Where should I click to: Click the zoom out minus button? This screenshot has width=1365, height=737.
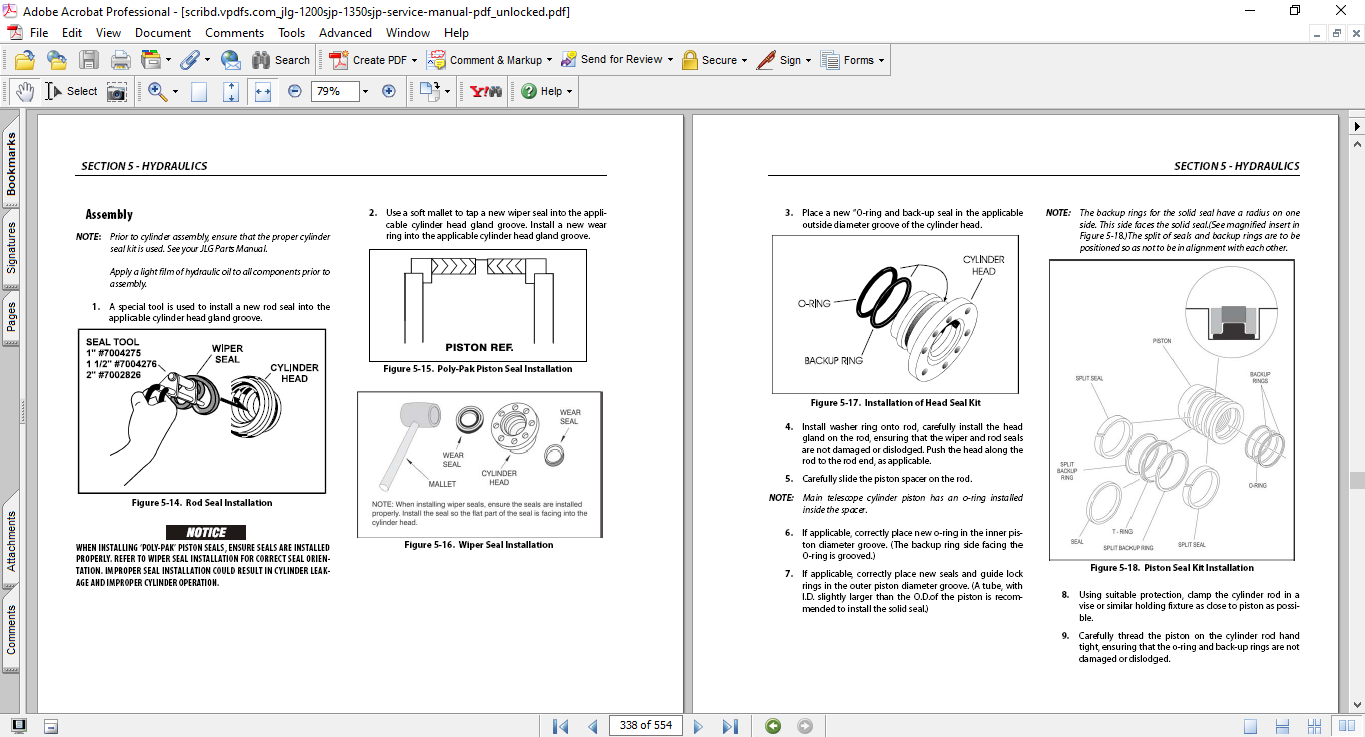pyautogui.click(x=295, y=91)
